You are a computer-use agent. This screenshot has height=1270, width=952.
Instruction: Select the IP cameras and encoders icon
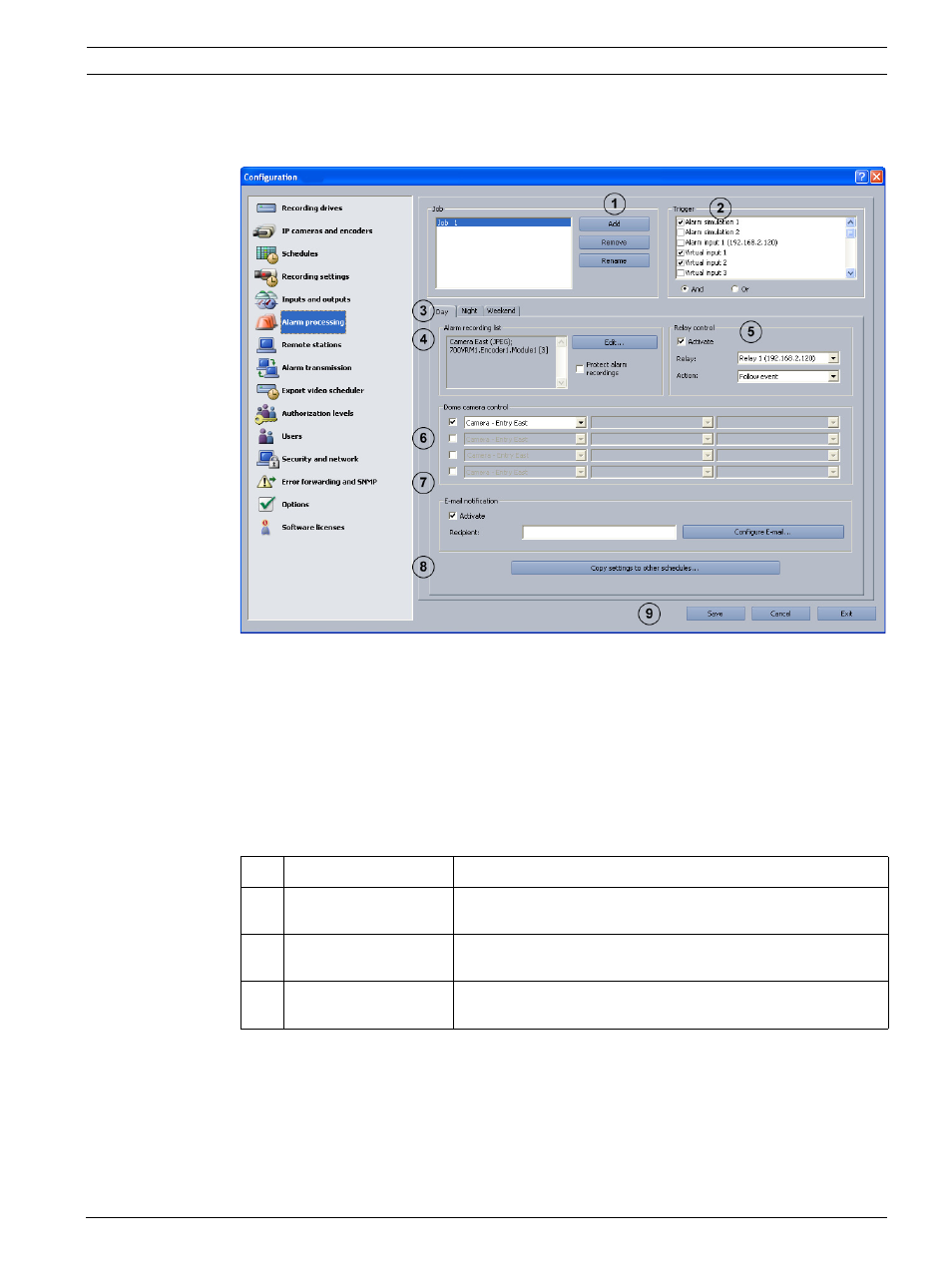(265, 231)
